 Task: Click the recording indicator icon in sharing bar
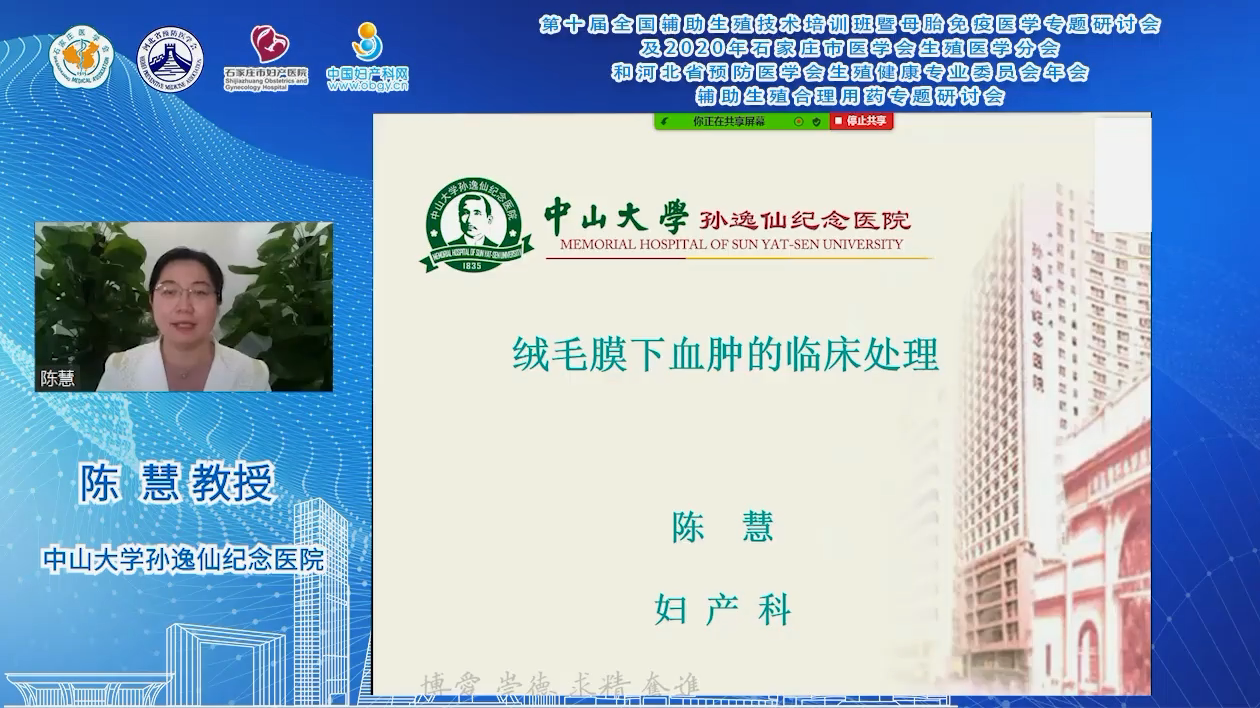(798, 121)
